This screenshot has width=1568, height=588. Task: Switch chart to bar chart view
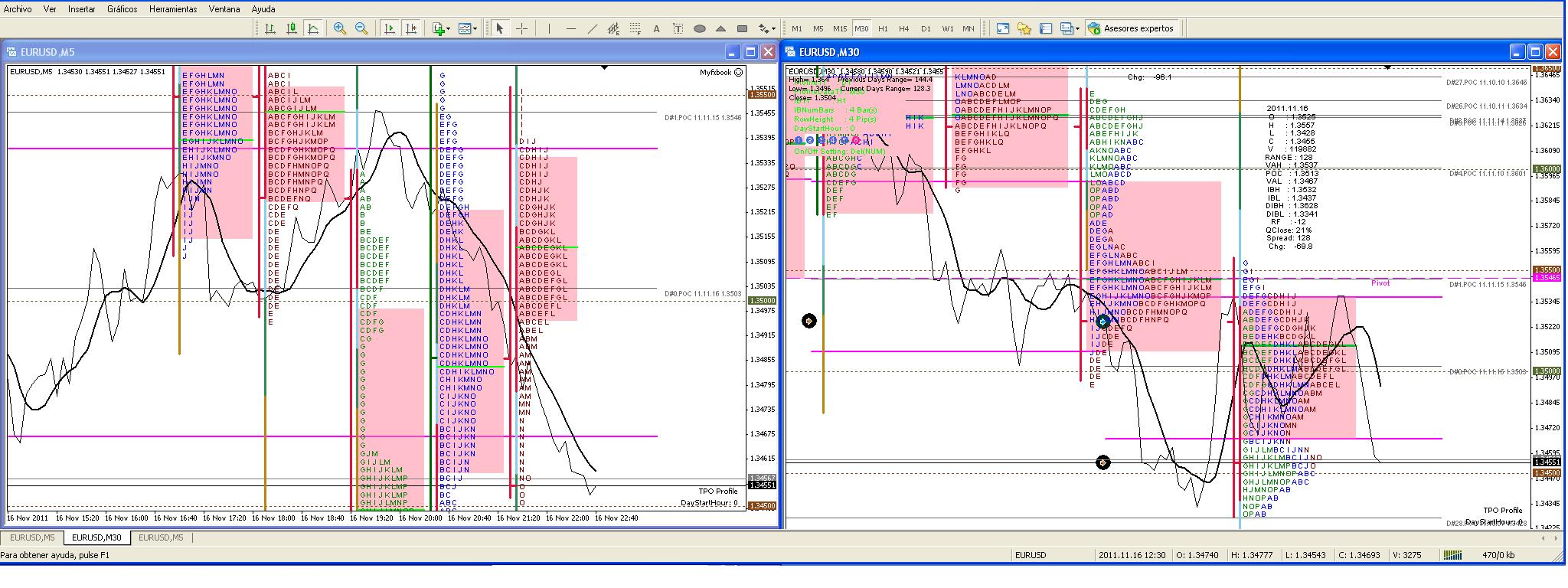click(269, 28)
